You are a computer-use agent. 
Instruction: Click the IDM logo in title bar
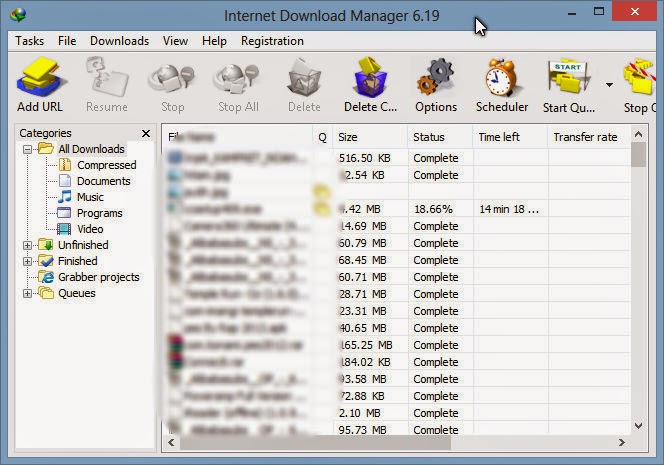pyautogui.click(x=18, y=15)
